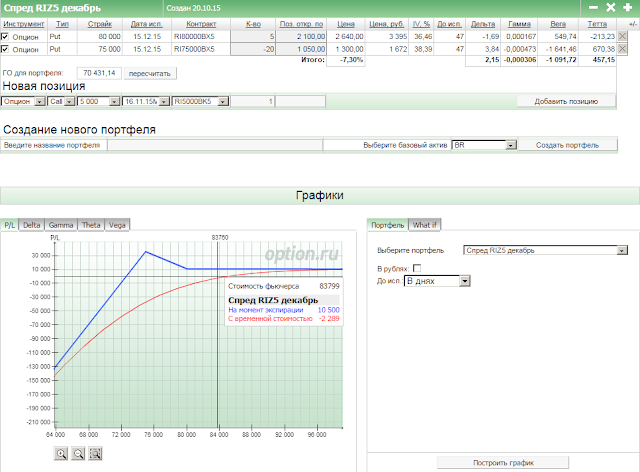
Task: Edit open price field 1 050,00
Action: [x=301, y=49]
